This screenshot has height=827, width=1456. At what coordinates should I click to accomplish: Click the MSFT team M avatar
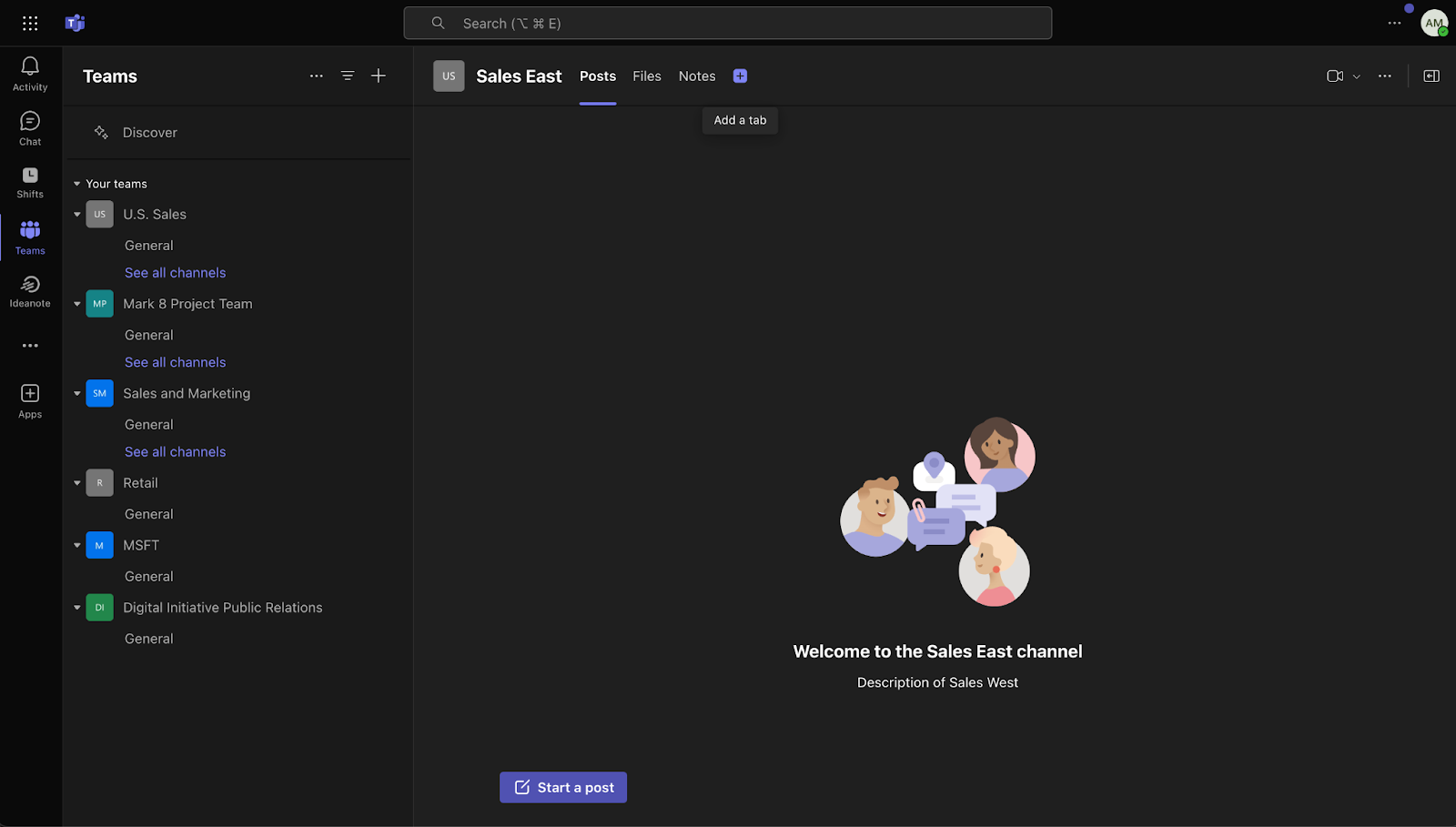(x=100, y=545)
